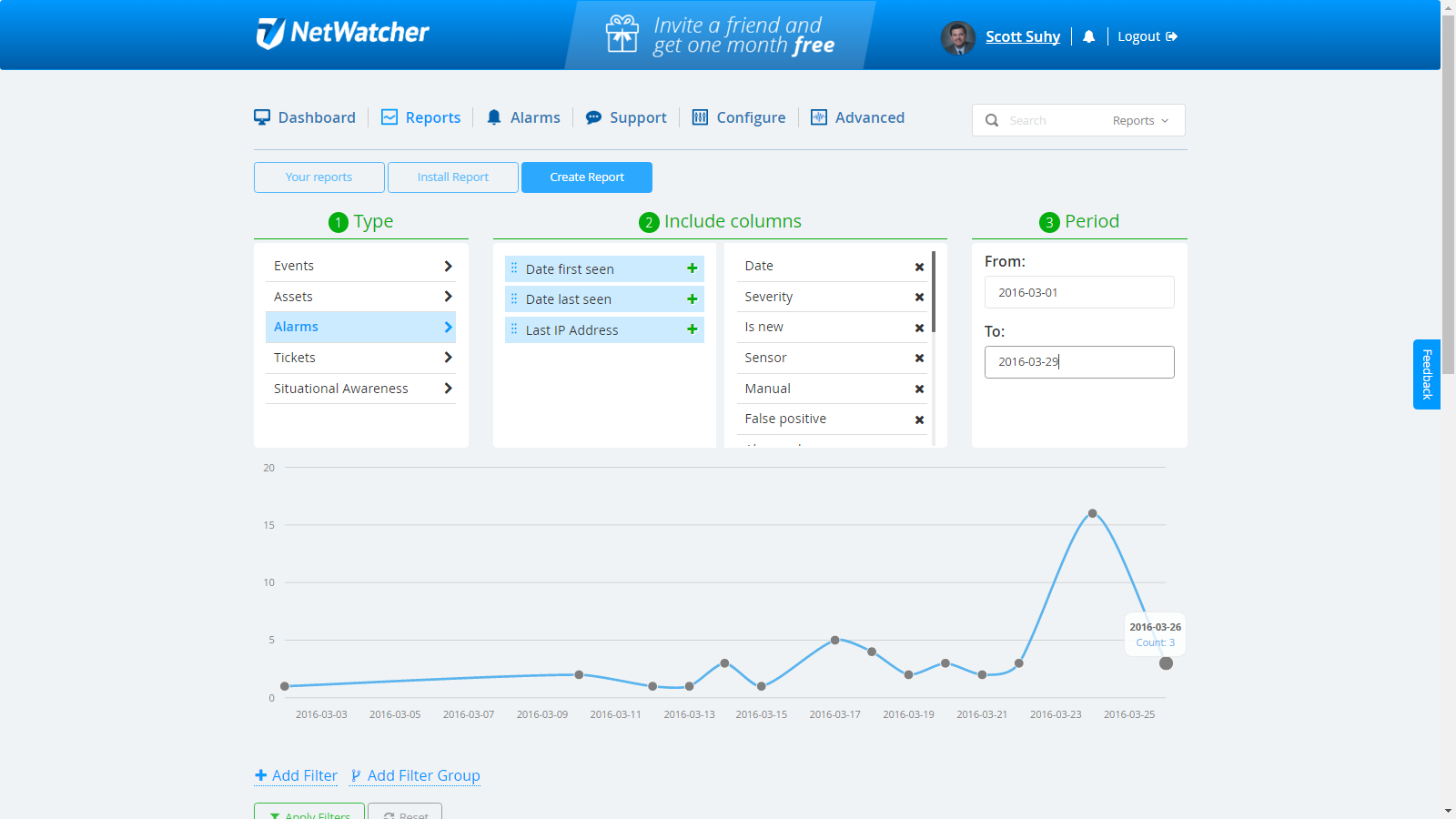The width and height of the screenshot is (1456, 819).
Task: Click the notification bell icon
Action: 1088,36
